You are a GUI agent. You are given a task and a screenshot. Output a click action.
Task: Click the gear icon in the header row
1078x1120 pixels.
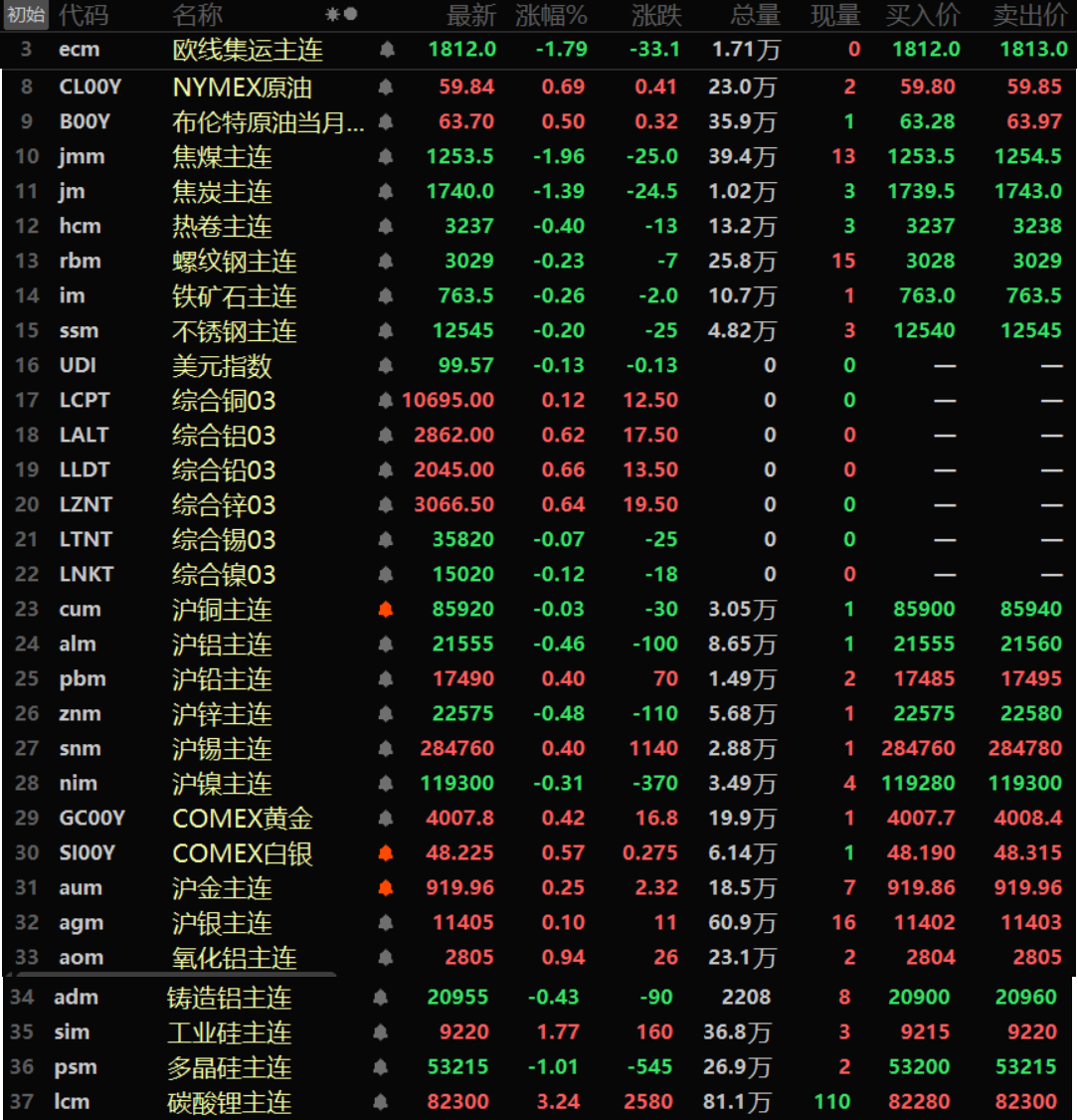[x=332, y=15]
